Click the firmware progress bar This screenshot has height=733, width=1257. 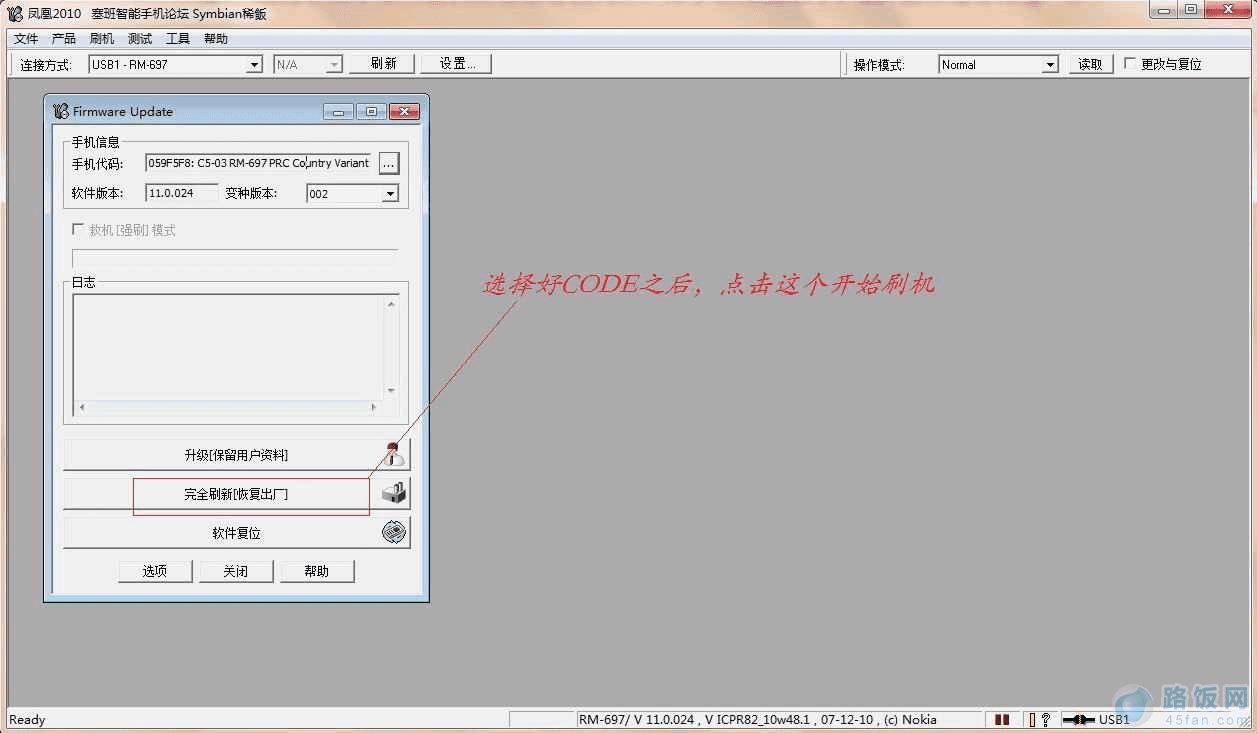coord(235,258)
